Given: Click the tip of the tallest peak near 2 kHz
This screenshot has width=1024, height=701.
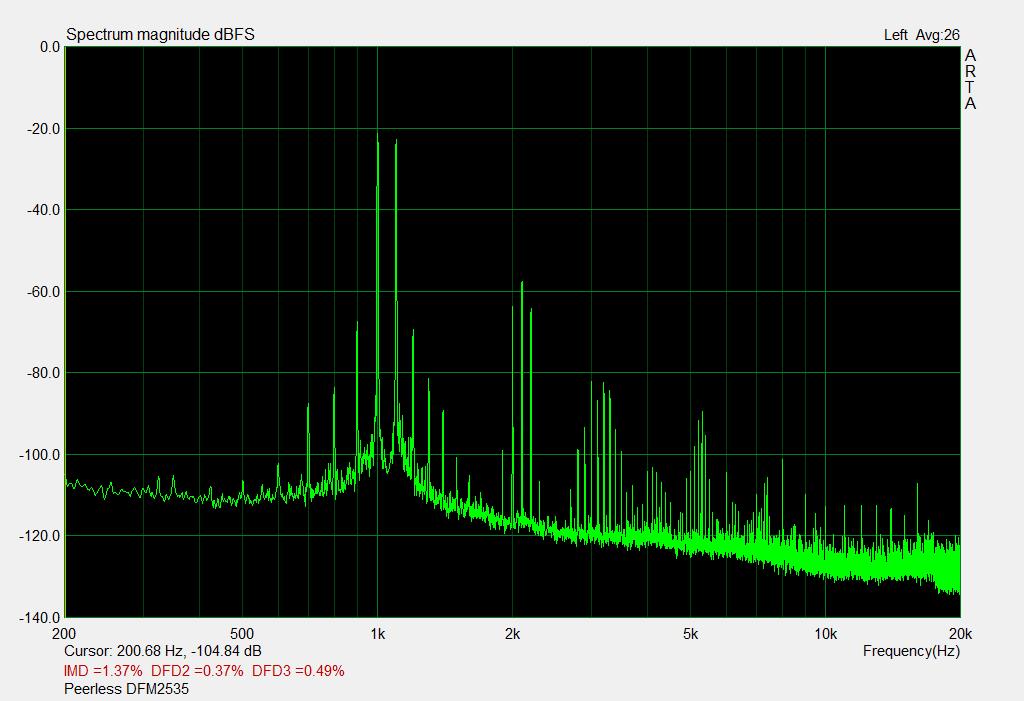Looking at the screenshot, I should 522,283.
